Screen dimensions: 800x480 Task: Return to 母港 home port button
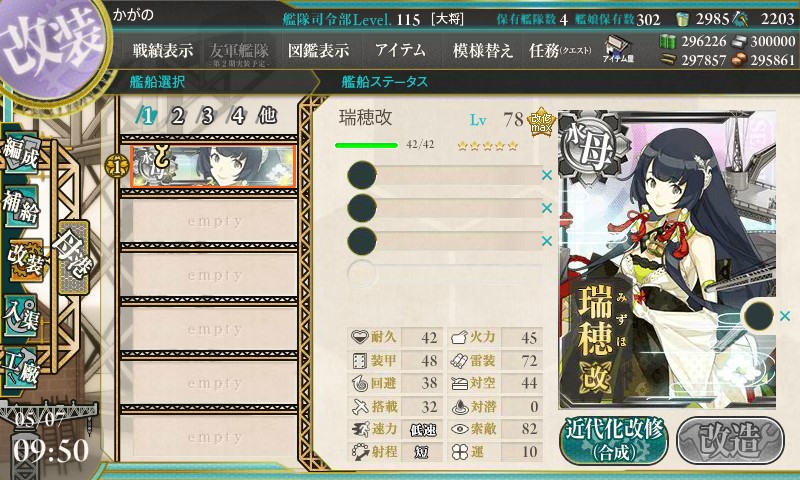point(74,258)
